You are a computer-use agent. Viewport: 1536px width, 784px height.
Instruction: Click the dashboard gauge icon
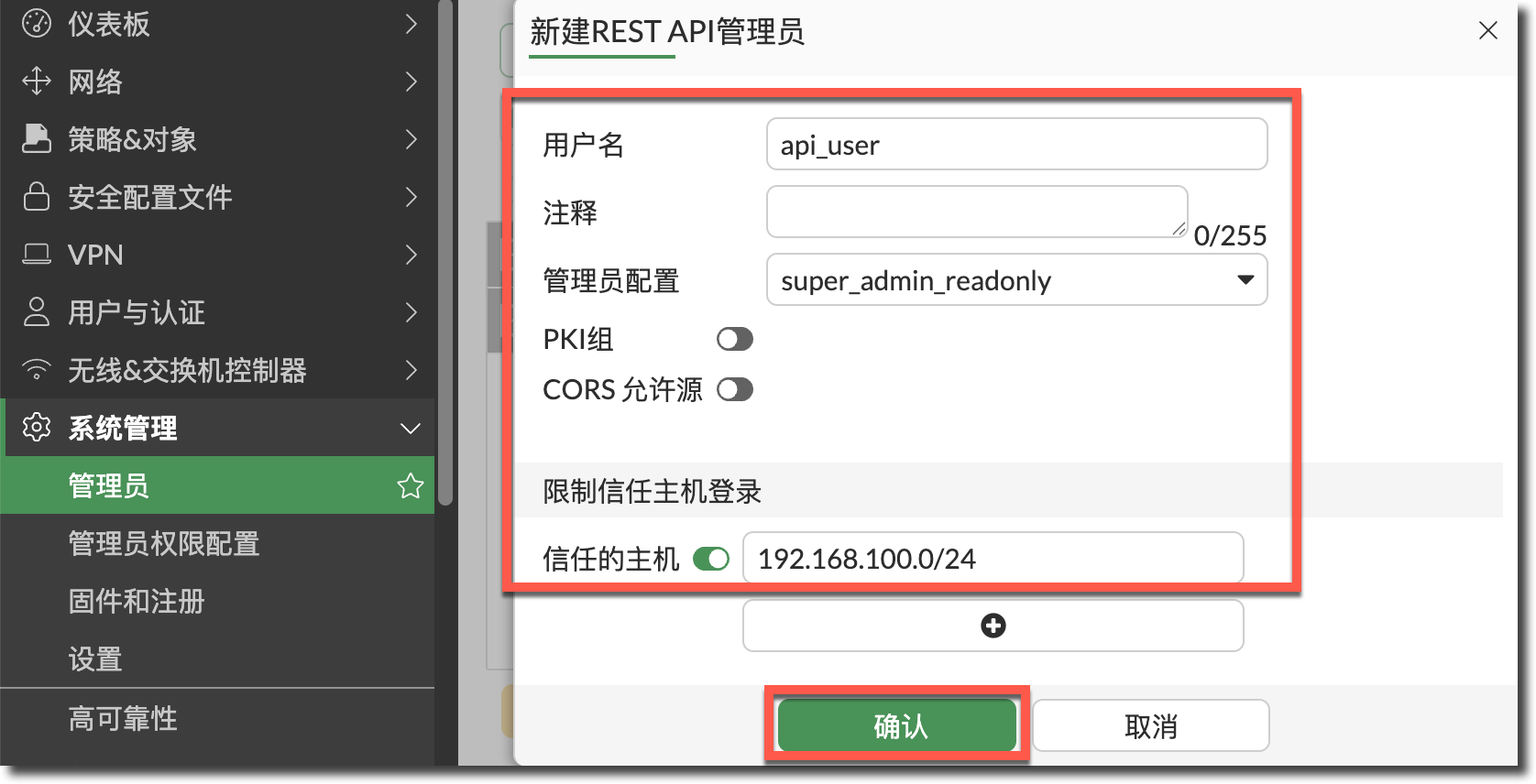(36, 24)
